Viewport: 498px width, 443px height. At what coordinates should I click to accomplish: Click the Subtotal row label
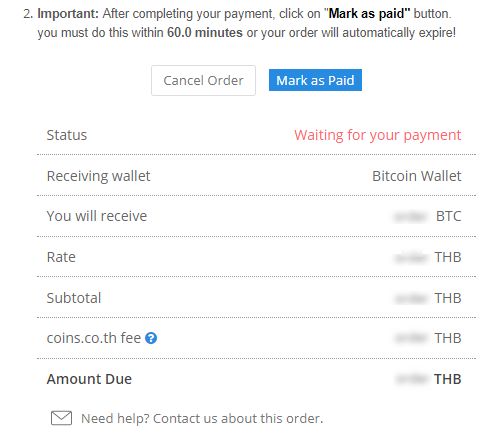(x=74, y=298)
